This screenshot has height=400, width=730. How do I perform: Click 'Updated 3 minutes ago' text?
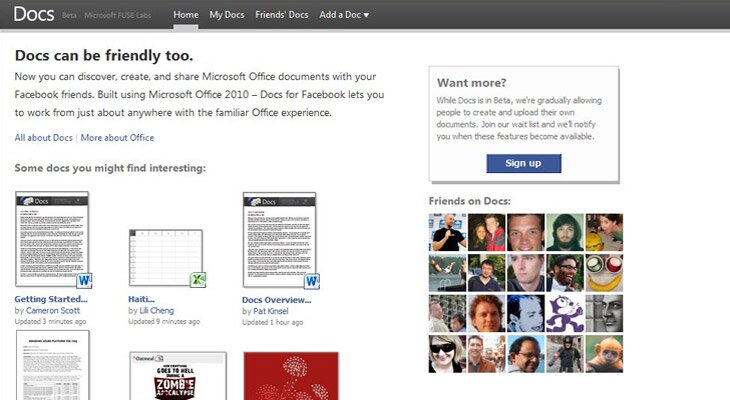click(50, 321)
